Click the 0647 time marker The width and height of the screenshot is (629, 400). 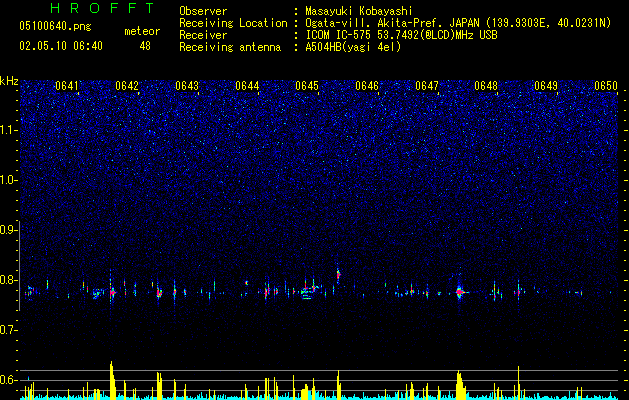click(427, 86)
